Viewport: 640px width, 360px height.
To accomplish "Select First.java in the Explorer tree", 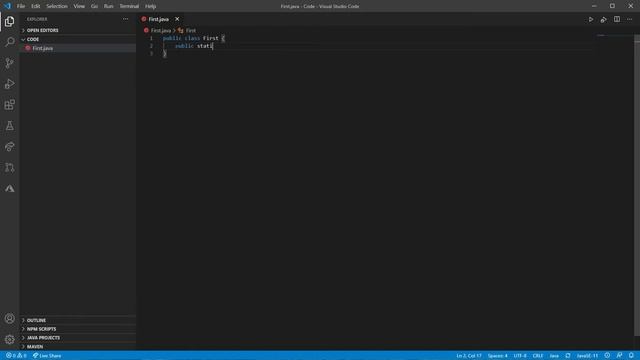I will pos(78,48).
